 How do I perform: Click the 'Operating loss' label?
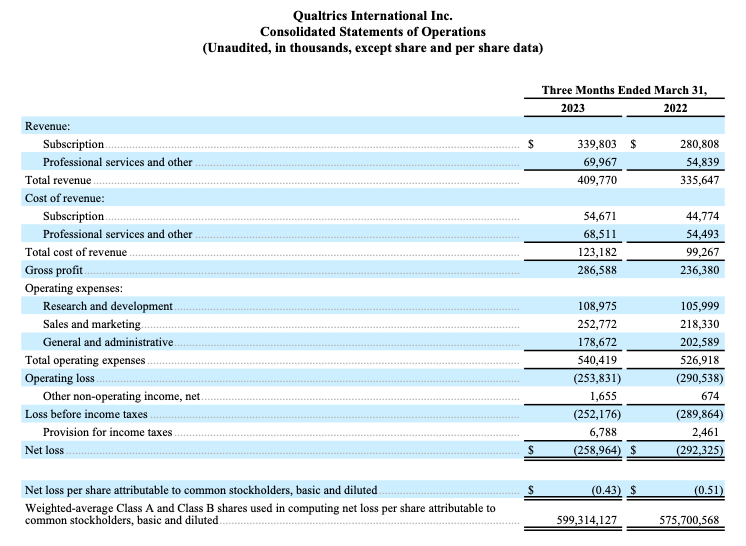[60, 379]
